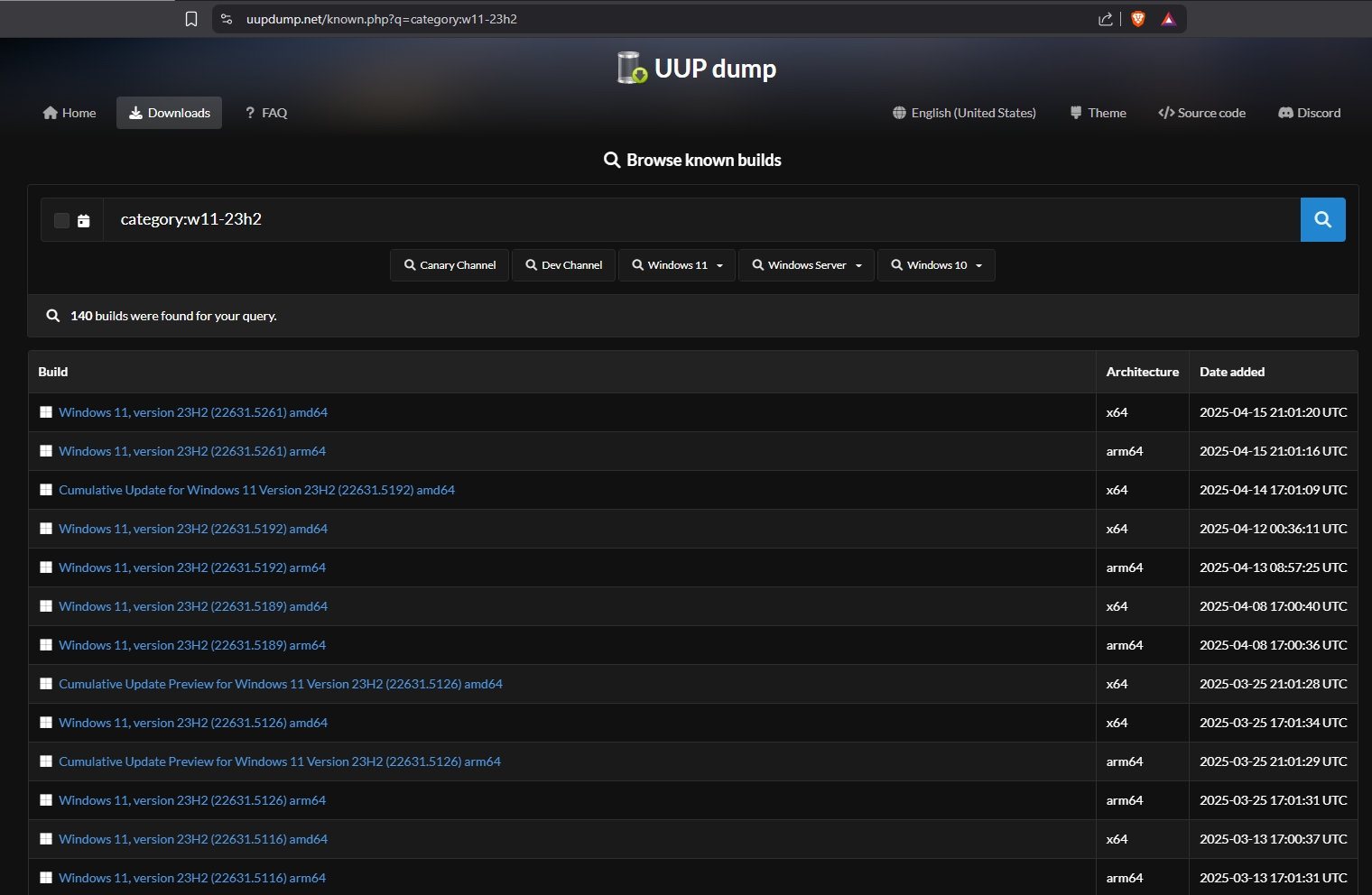Image resolution: width=1372 pixels, height=895 pixels.
Task: Open Windows 11 23H2 (22631.5126) amd64 build
Action: coord(193,723)
